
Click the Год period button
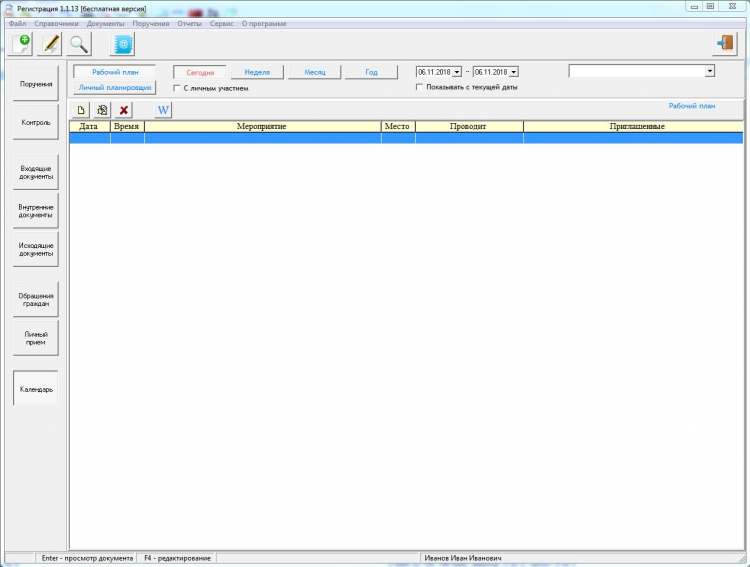point(372,72)
